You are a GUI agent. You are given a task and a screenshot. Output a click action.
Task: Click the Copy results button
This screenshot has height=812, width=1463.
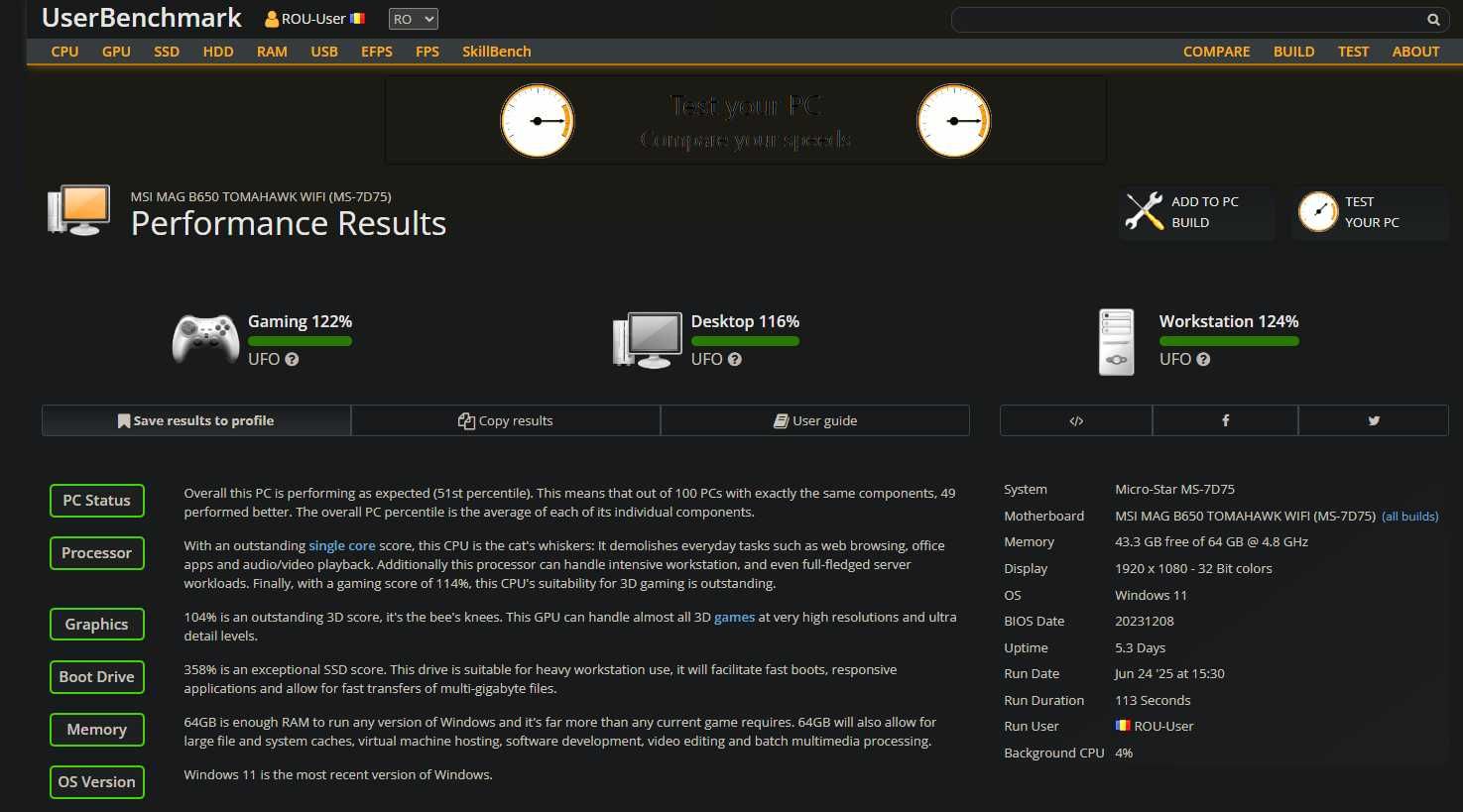(x=506, y=420)
